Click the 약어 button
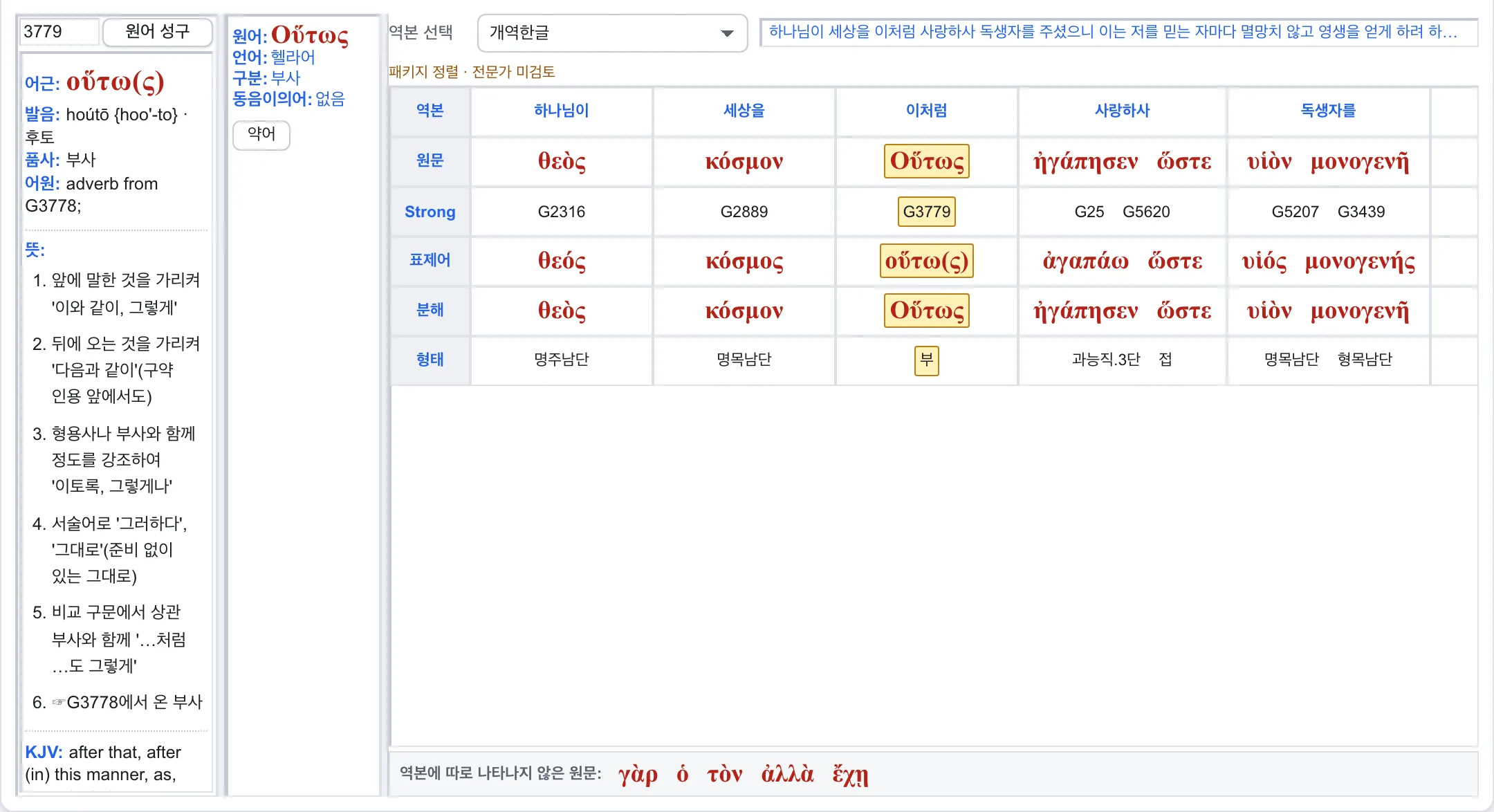Image resolution: width=1494 pixels, height=812 pixels. coord(261,134)
